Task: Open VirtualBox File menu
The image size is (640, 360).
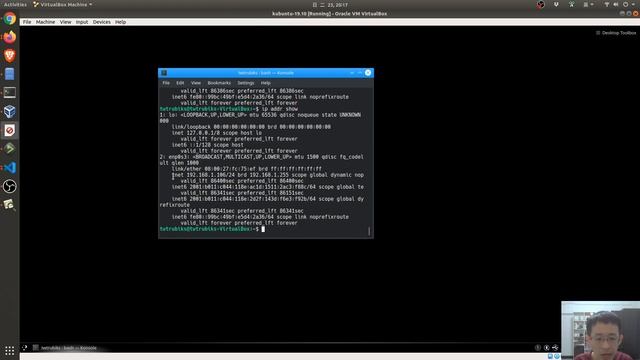Action: (x=27, y=22)
